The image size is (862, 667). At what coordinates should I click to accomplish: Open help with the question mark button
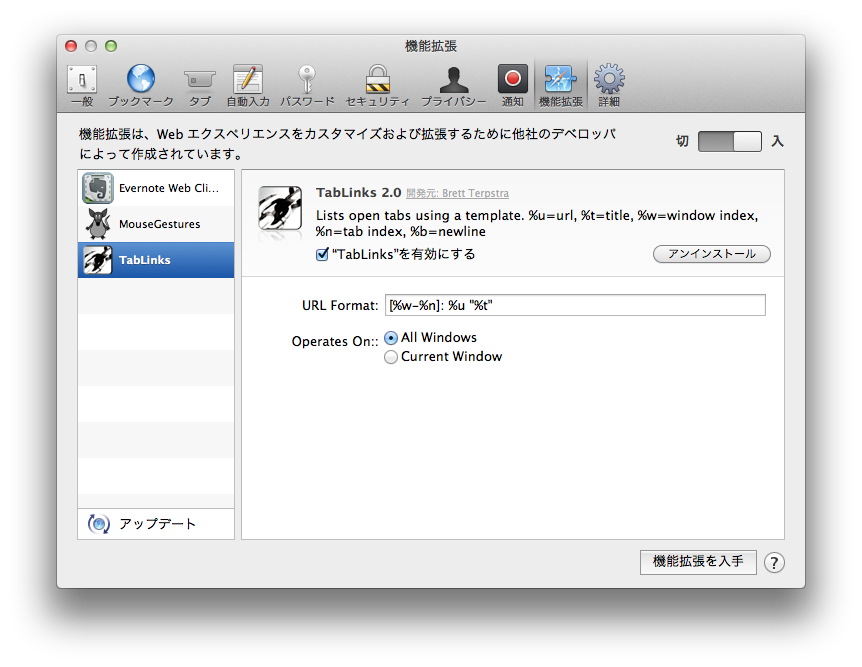(774, 563)
